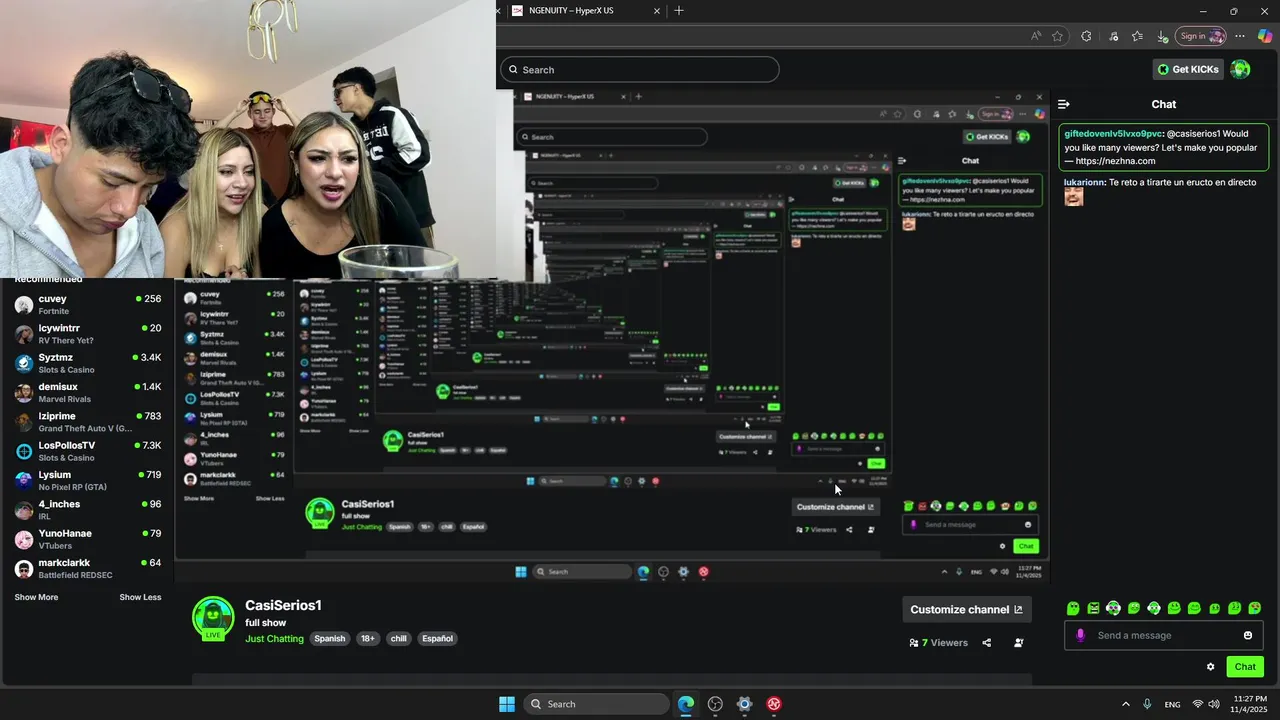This screenshot has width=1280, height=720.
Task: Open the Just Chatting category link on the outer page
Action: click(274, 639)
